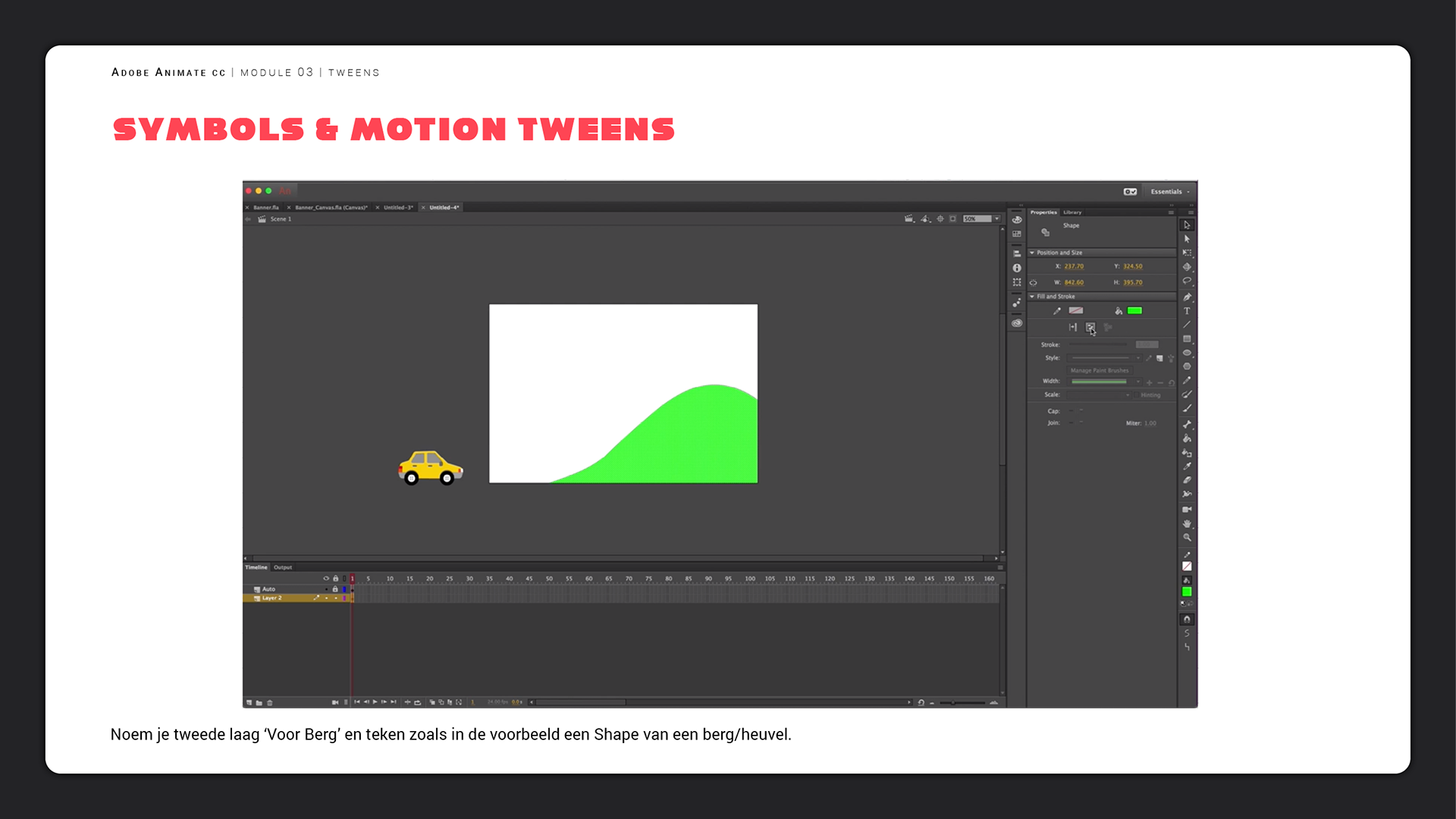The width and height of the screenshot is (1456, 819).
Task: Click frame 50 on the timeline ruler
Action: [549, 579]
